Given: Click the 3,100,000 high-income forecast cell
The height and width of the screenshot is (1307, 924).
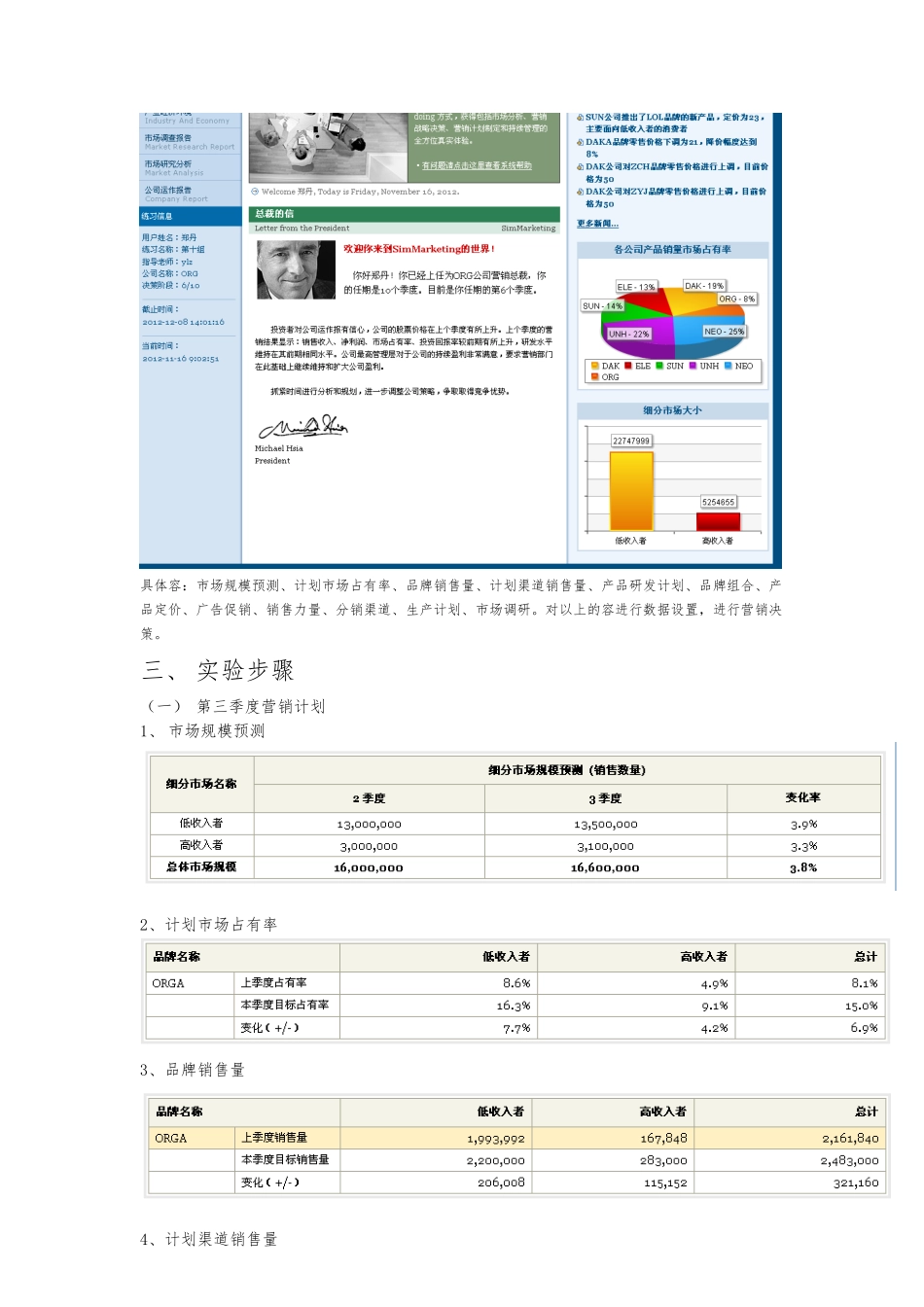Looking at the screenshot, I should point(606,847).
